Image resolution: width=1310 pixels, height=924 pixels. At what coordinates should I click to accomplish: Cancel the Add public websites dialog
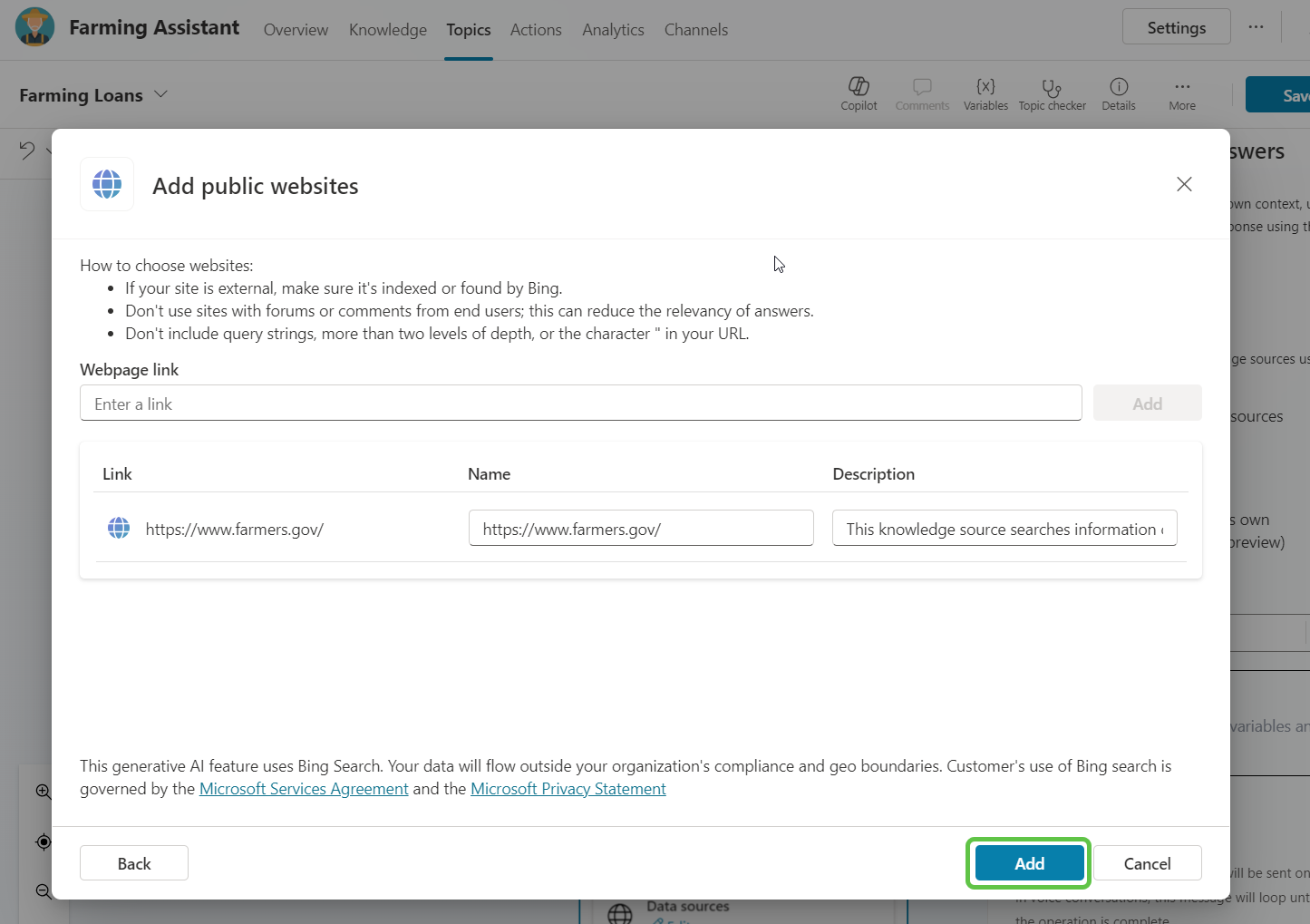click(x=1147, y=863)
